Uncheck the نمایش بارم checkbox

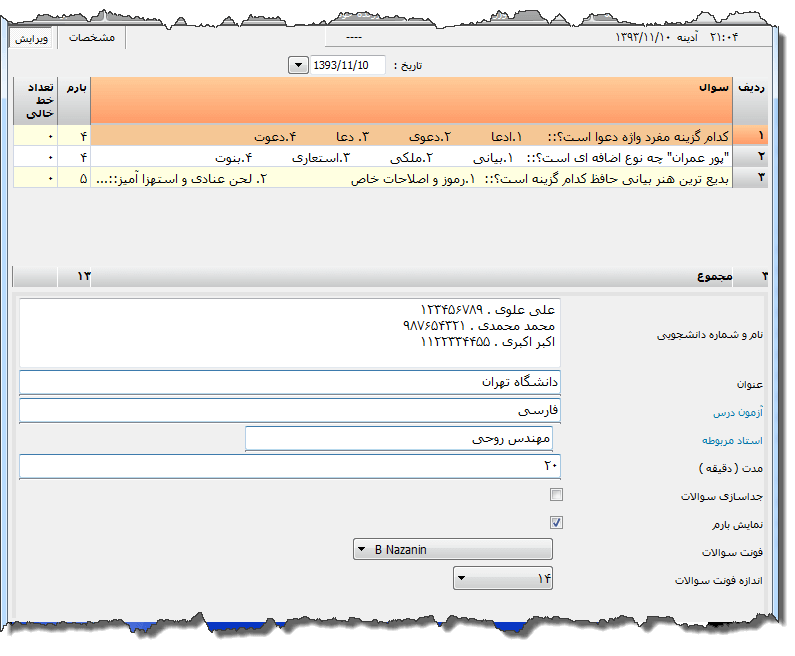pyautogui.click(x=557, y=522)
